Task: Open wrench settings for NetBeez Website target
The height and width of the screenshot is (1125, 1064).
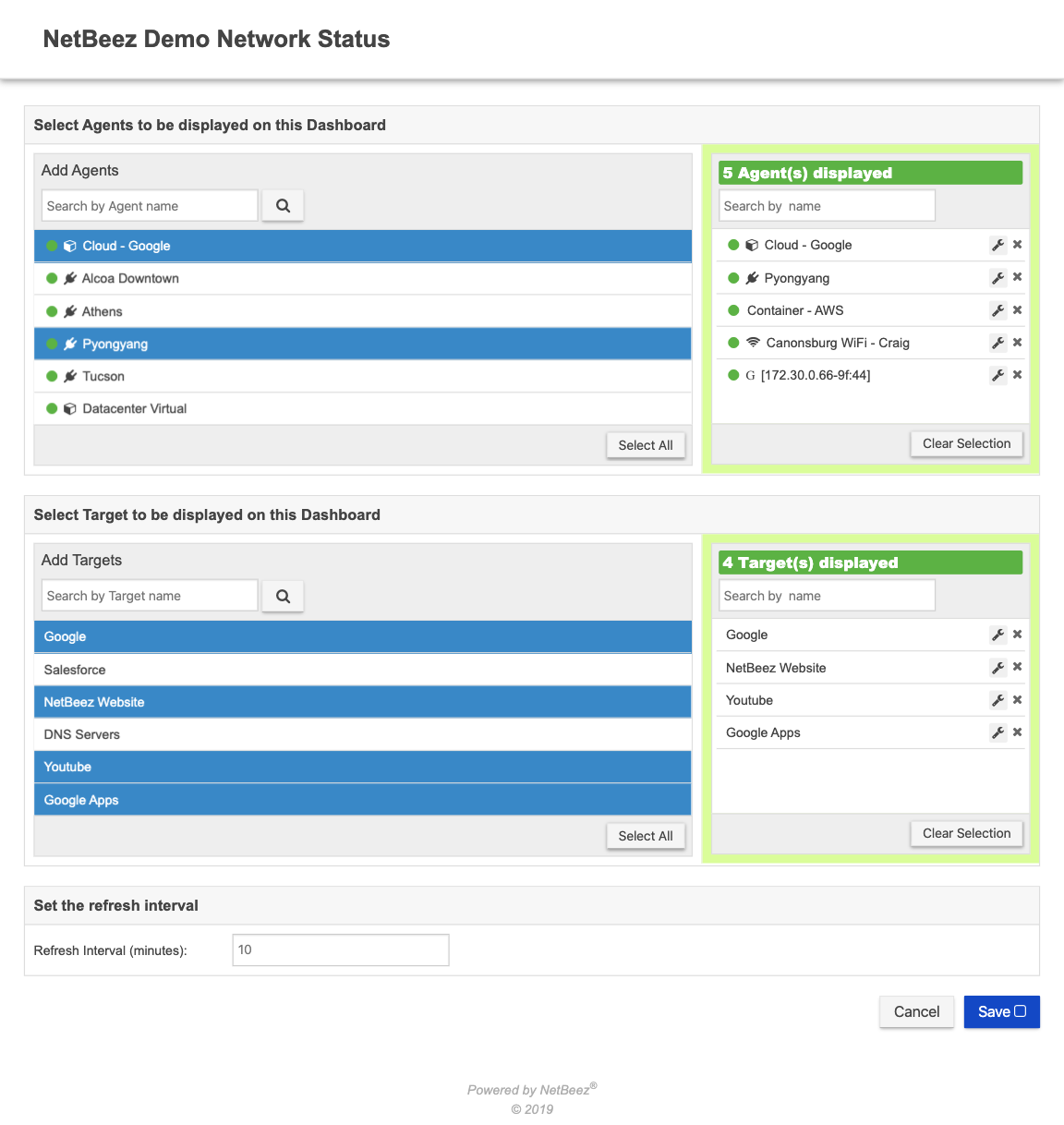Action: click(x=997, y=667)
